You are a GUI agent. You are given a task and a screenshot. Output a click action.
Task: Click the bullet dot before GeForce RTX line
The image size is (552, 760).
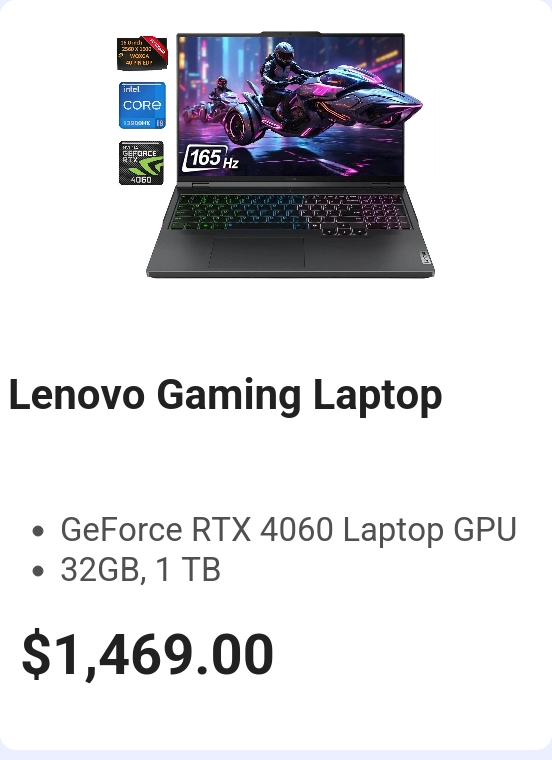coord(38,531)
